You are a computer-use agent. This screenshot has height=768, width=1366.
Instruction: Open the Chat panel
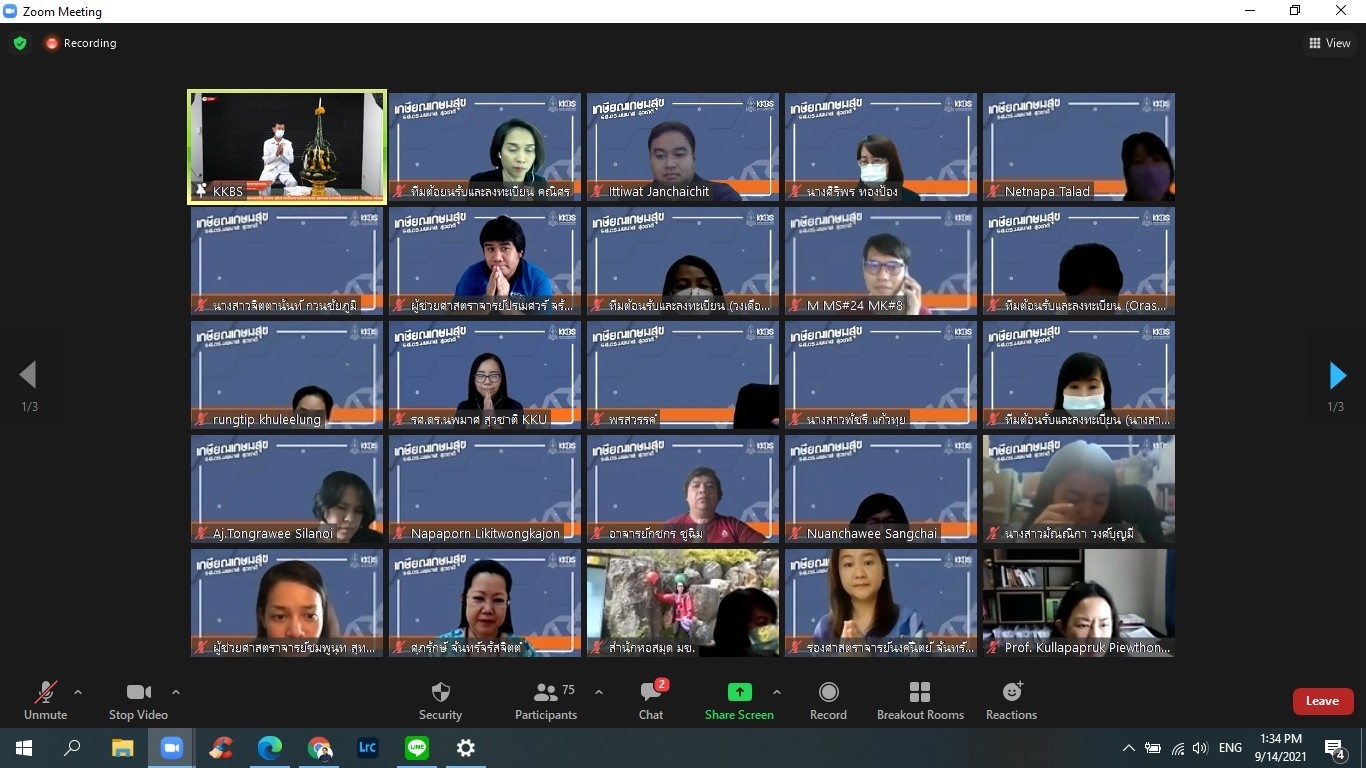point(651,700)
